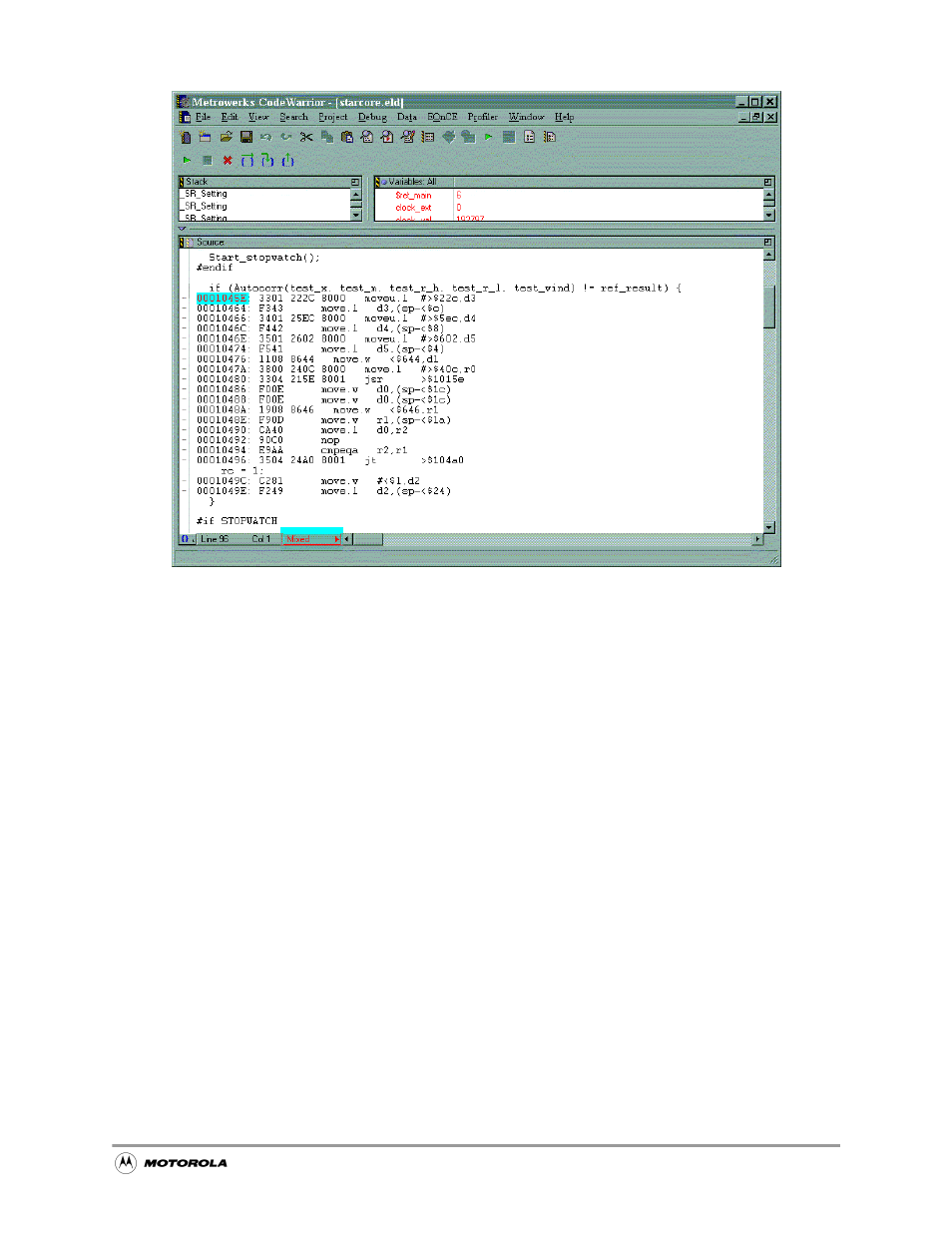Click the Step Into debugger icon
The width and height of the screenshot is (952, 1233).
coord(267,160)
